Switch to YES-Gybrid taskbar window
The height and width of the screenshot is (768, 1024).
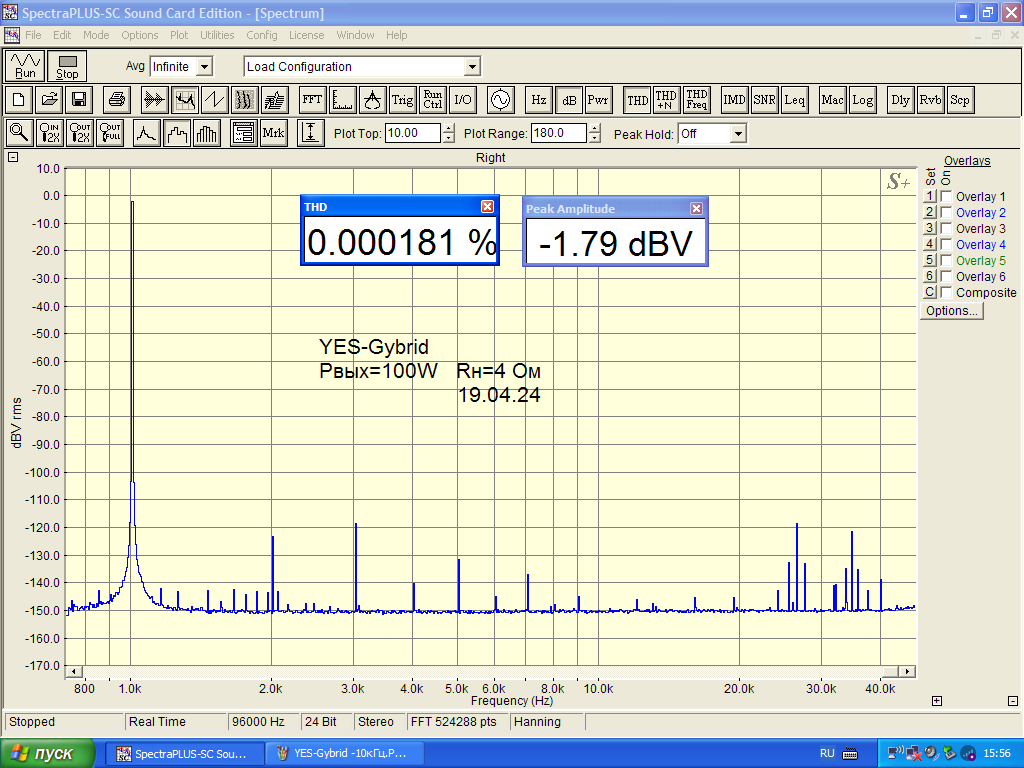tap(345, 754)
